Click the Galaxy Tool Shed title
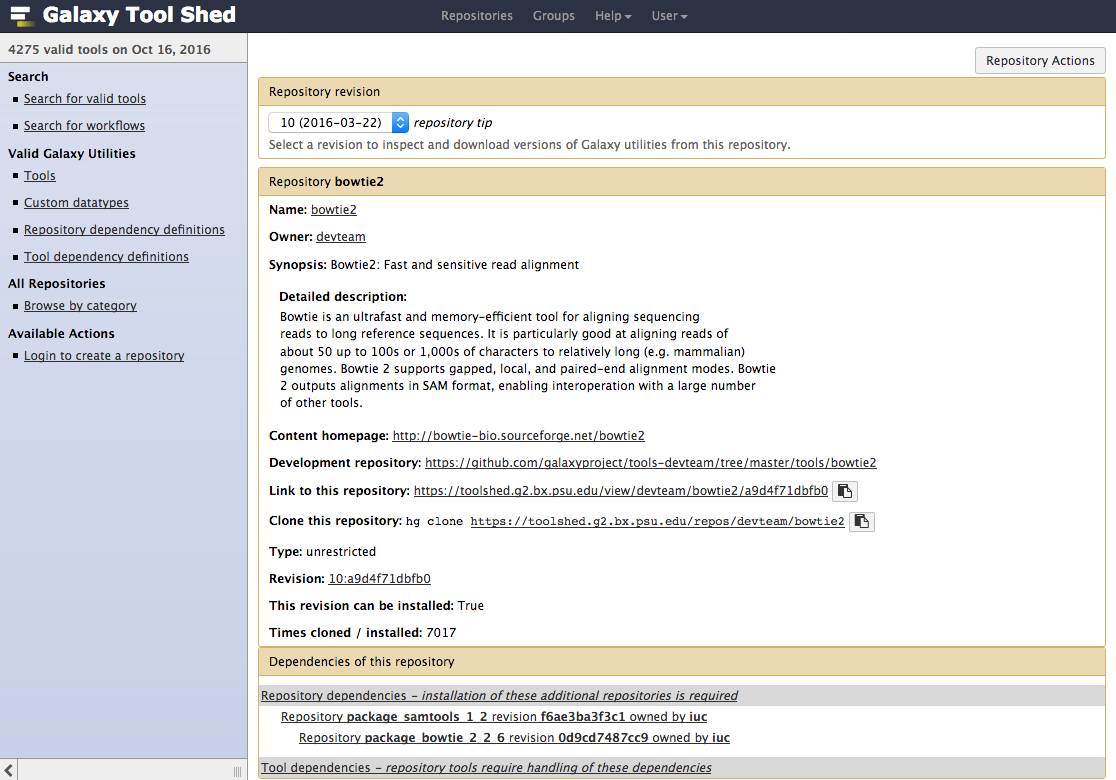This screenshot has width=1116, height=780. [x=139, y=15]
